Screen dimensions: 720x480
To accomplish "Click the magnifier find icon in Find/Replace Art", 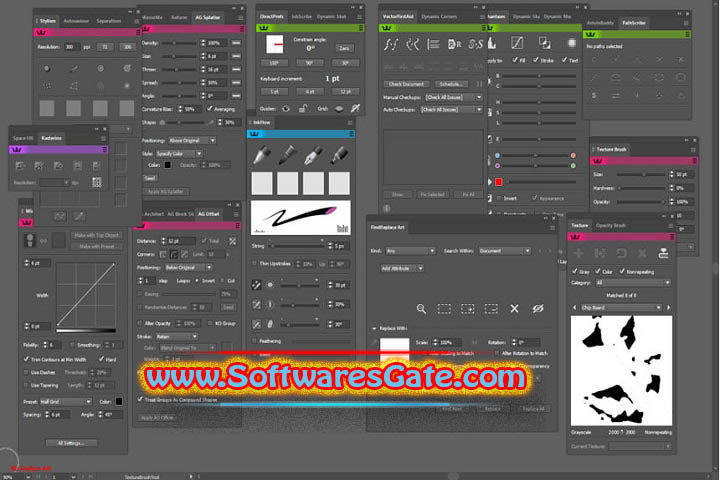I will tap(421, 309).
